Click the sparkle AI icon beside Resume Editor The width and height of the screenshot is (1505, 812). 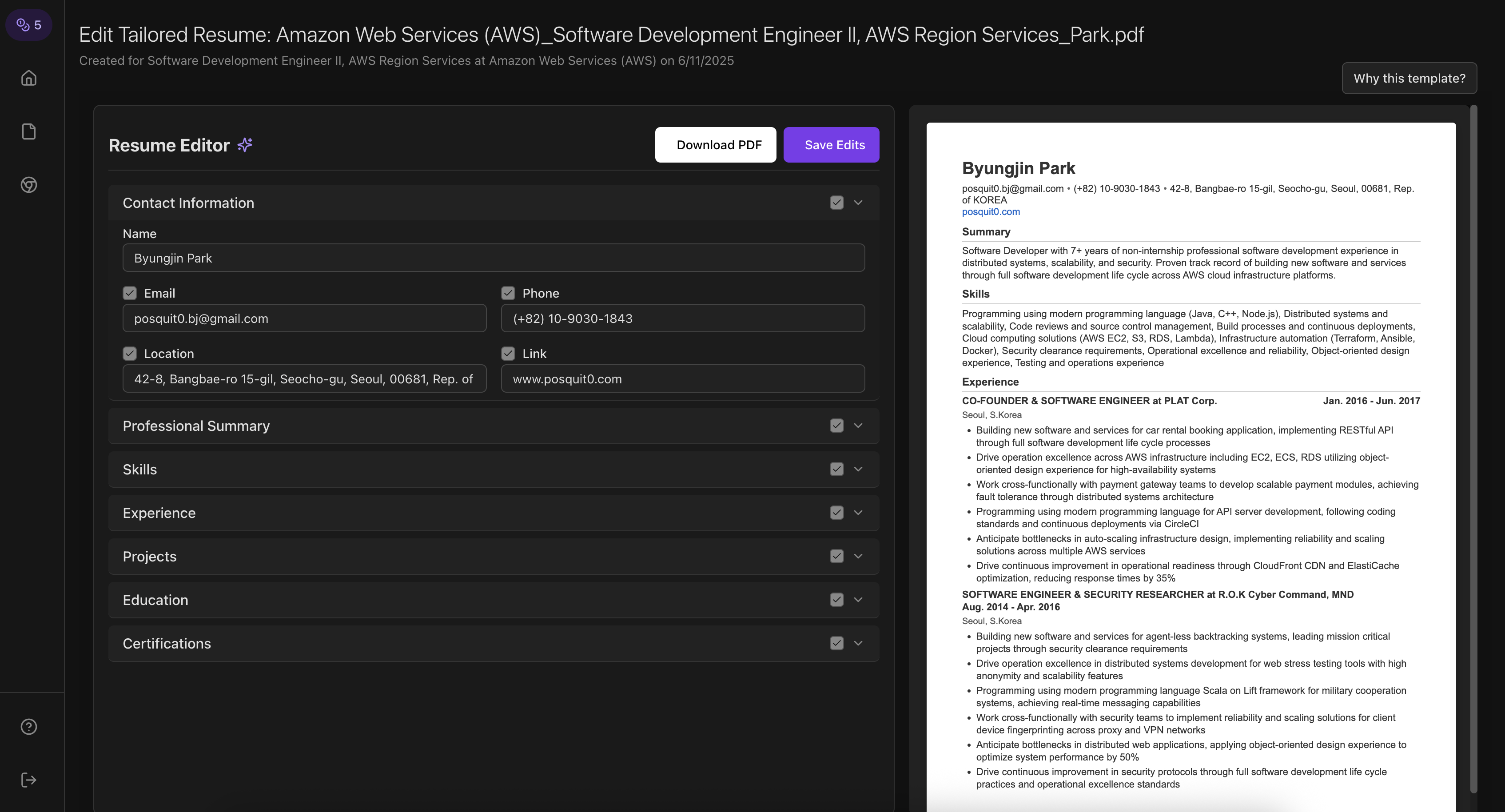coord(245,144)
